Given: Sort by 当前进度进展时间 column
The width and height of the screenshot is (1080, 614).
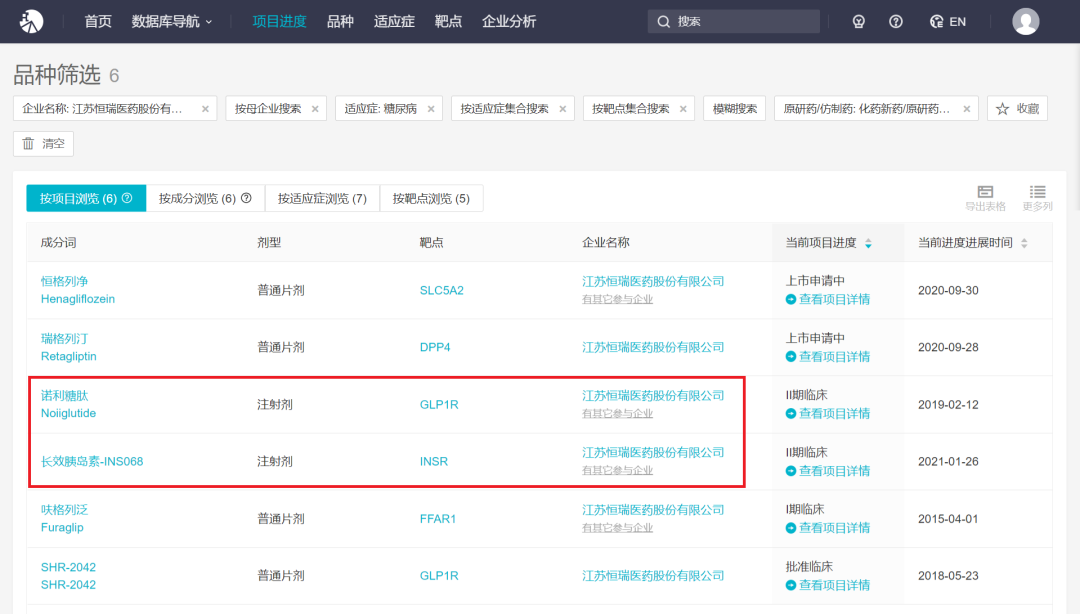Looking at the screenshot, I should point(1024,243).
